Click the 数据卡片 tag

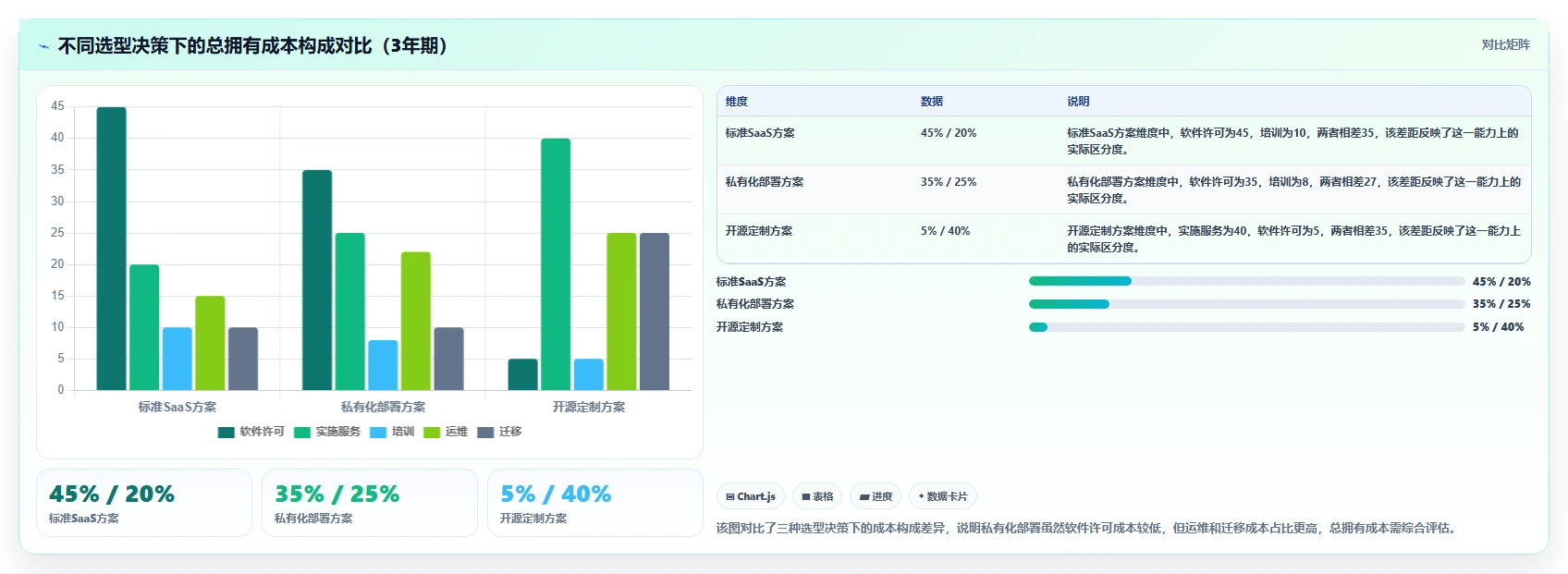point(943,496)
